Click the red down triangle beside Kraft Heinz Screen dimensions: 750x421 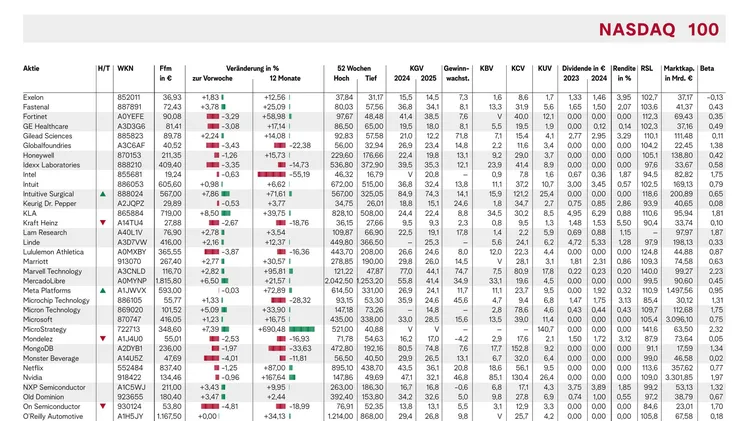(x=103, y=222)
